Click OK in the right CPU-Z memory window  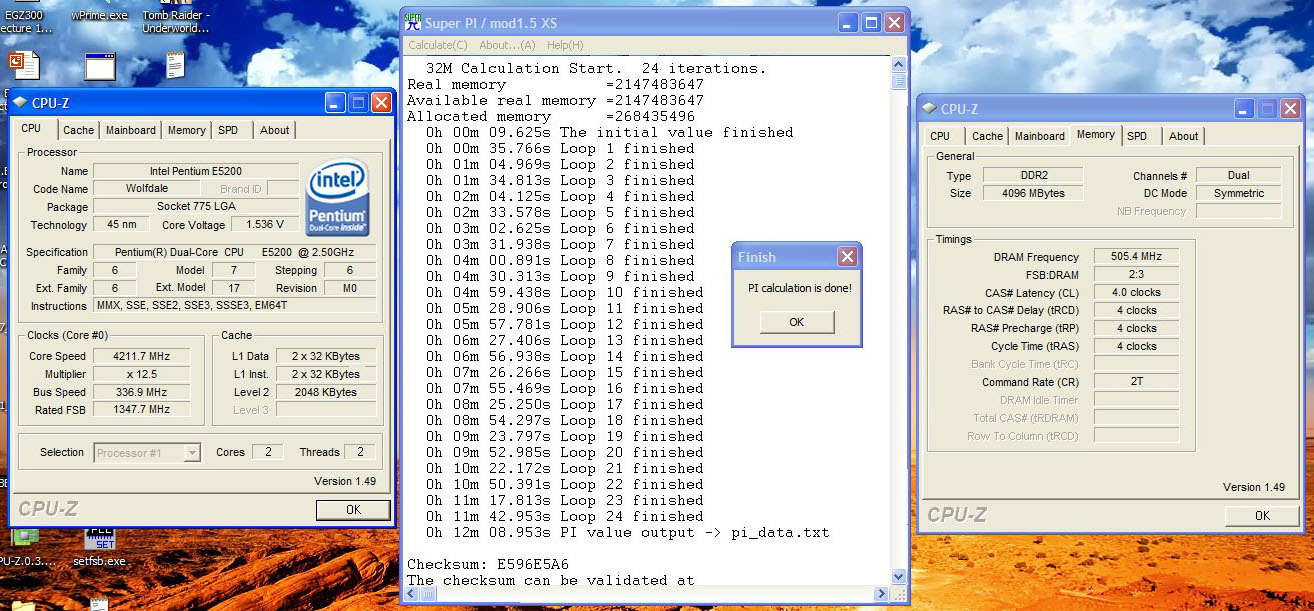pos(1262,515)
